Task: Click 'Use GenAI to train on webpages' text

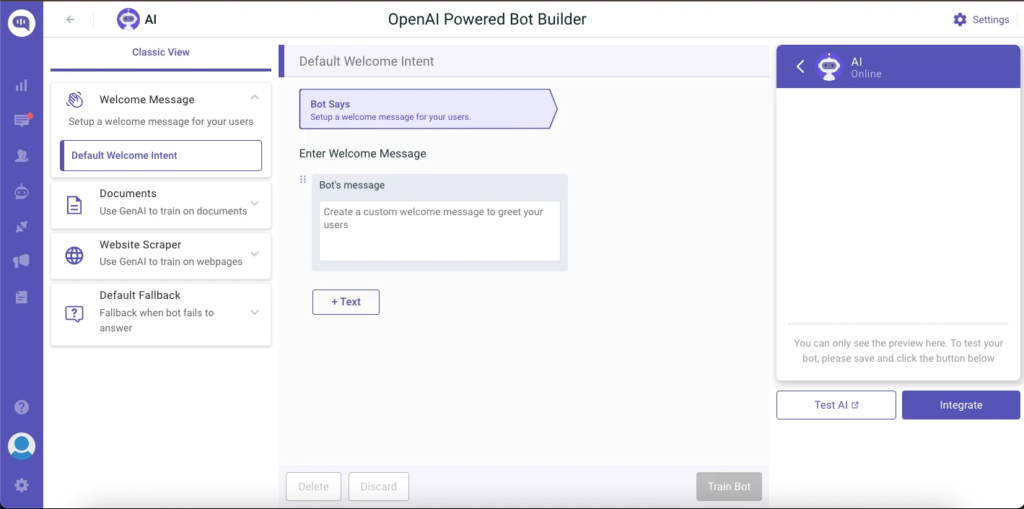Action: click(x=171, y=261)
